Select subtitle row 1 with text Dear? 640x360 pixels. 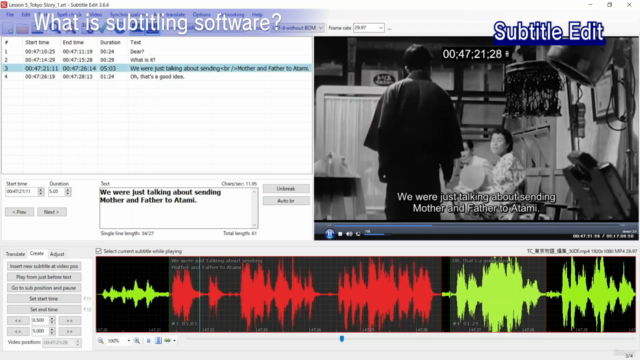tap(157, 51)
